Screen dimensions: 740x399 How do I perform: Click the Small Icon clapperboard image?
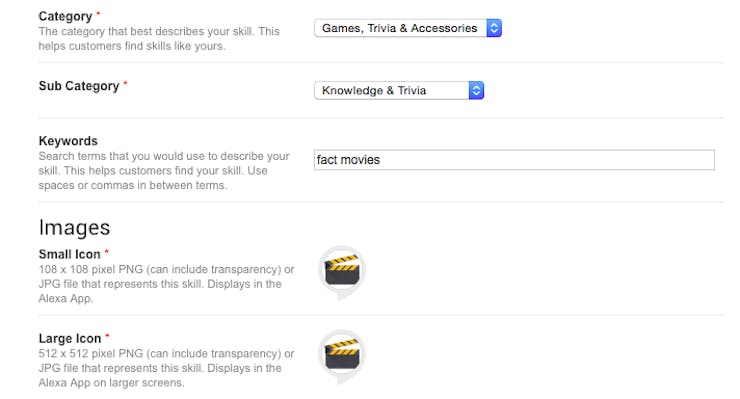coord(342,271)
